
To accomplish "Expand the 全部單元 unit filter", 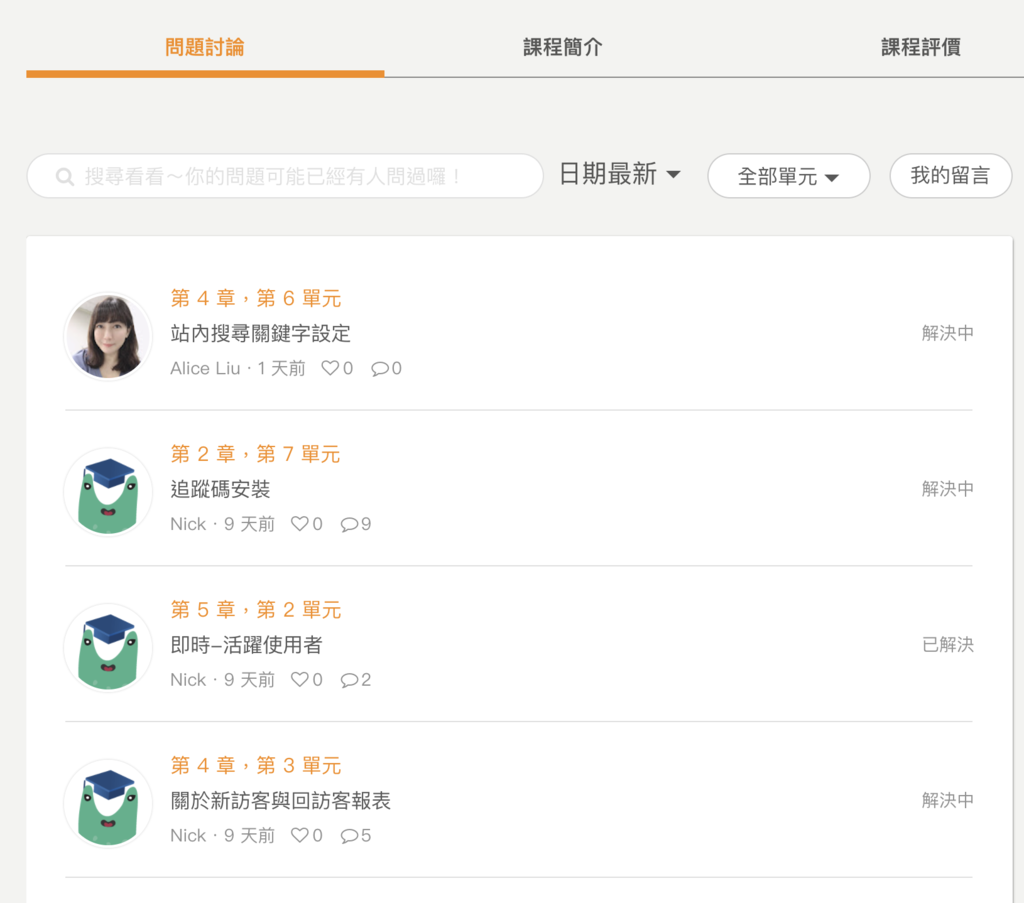I will point(788,177).
